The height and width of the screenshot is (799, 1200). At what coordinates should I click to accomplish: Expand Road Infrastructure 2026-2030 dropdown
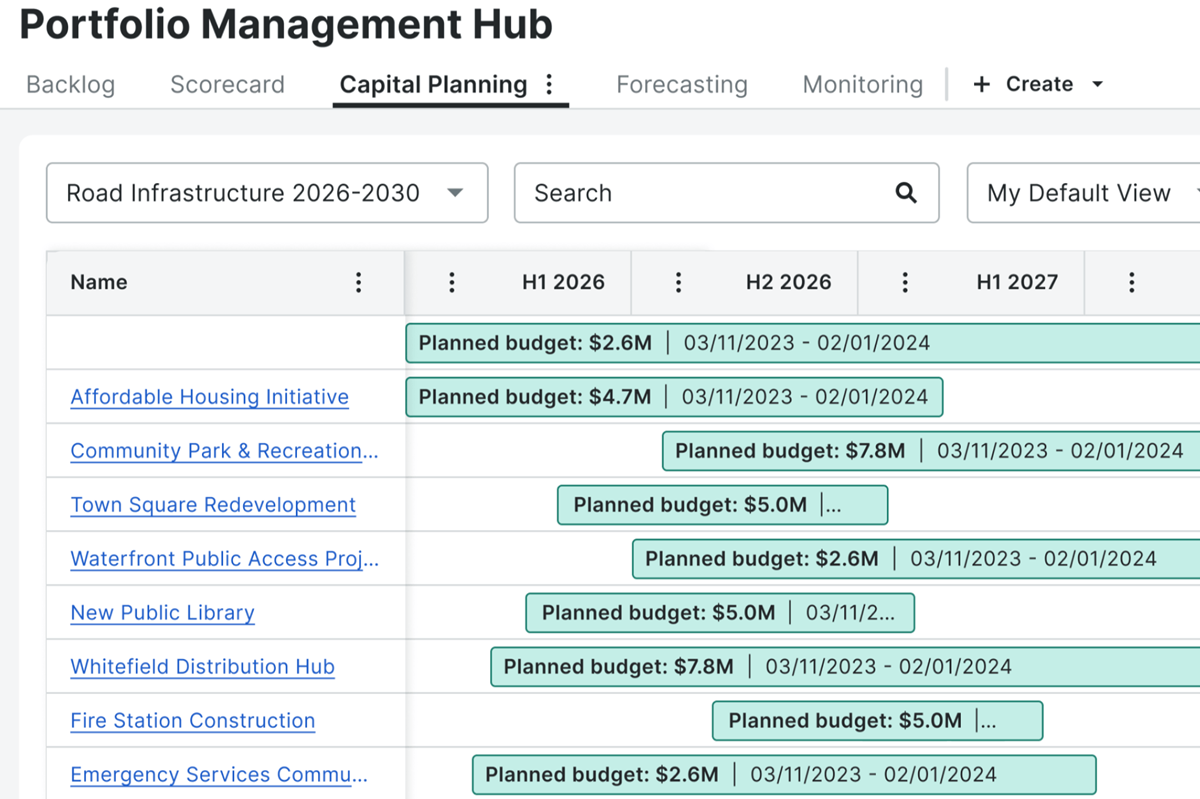[267, 193]
